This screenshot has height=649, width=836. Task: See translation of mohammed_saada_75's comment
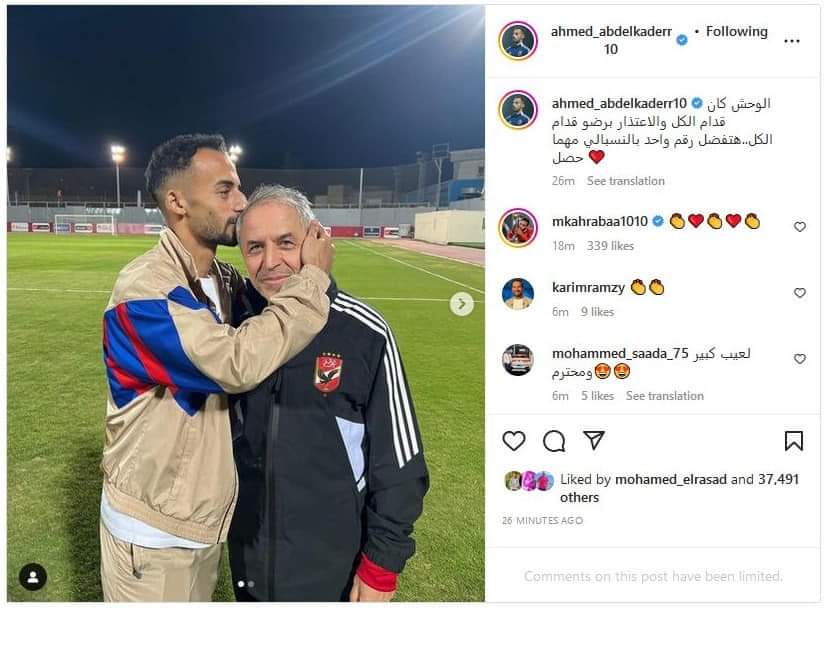tap(664, 396)
